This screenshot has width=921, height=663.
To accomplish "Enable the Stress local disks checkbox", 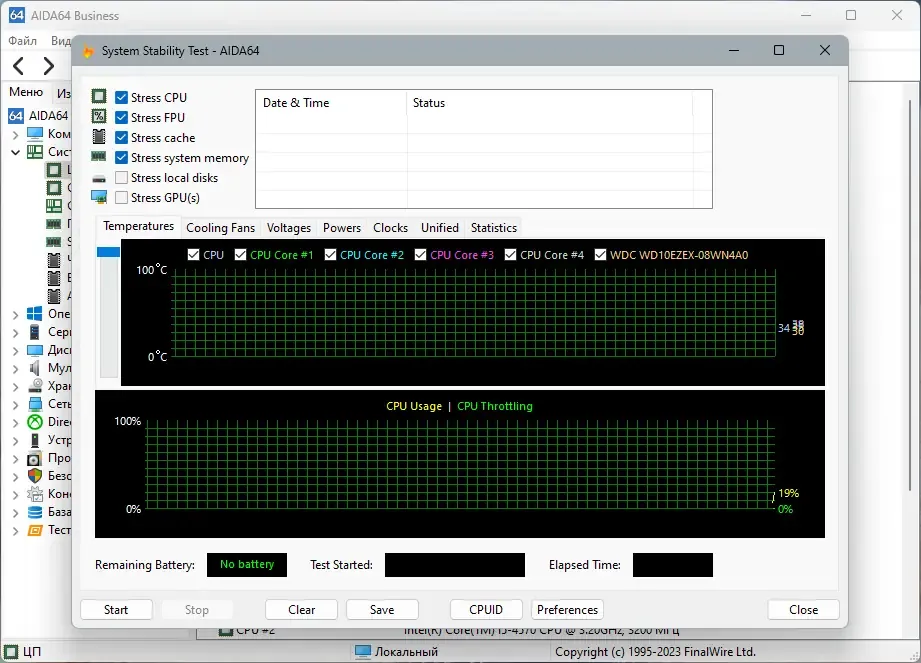I will pyautogui.click(x=121, y=178).
